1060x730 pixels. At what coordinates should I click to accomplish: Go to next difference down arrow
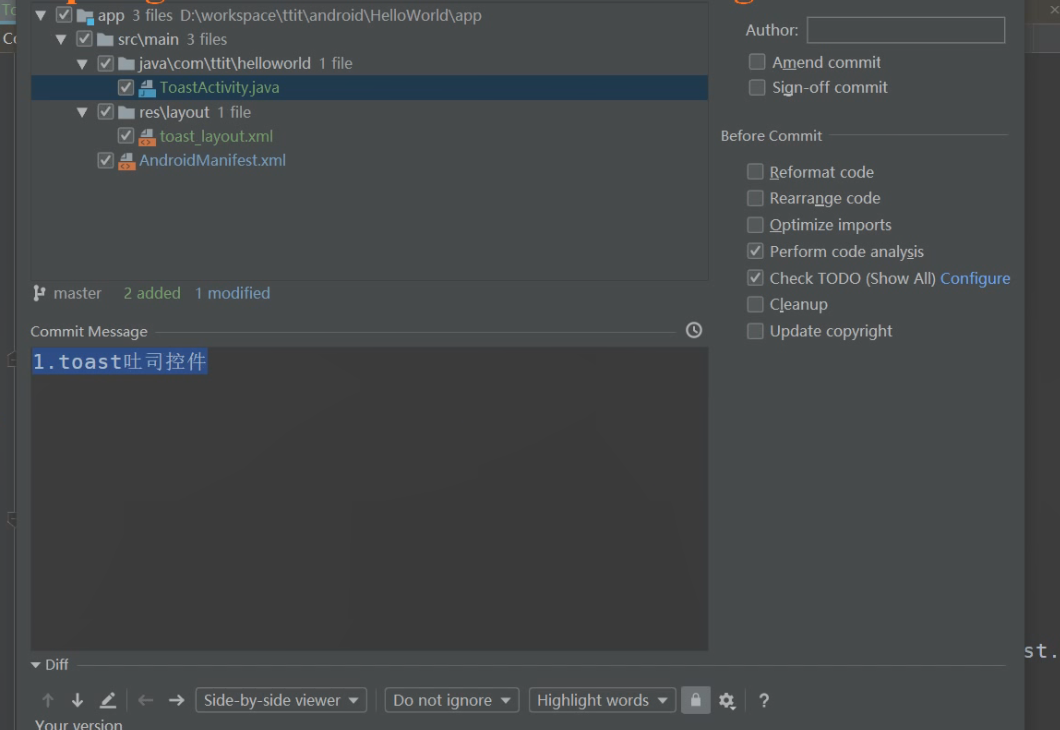click(77, 700)
